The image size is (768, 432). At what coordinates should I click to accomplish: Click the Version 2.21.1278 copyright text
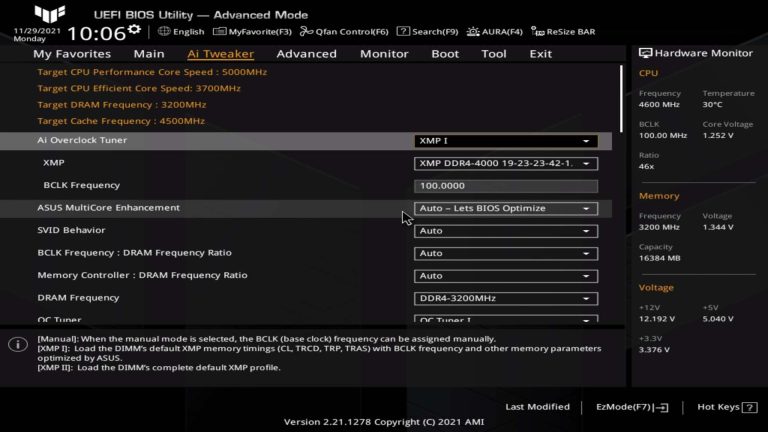(384, 422)
